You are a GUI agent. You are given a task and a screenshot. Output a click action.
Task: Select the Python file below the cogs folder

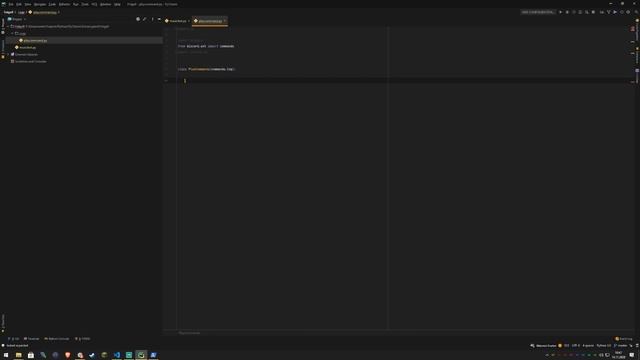[27, 47]
